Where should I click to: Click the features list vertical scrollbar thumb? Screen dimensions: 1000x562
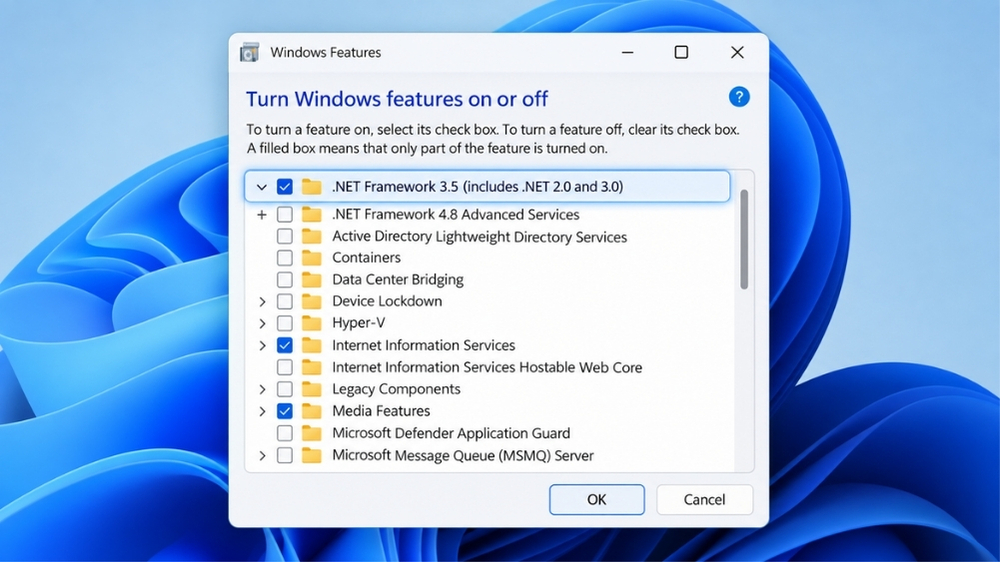(x=744, y=239)
